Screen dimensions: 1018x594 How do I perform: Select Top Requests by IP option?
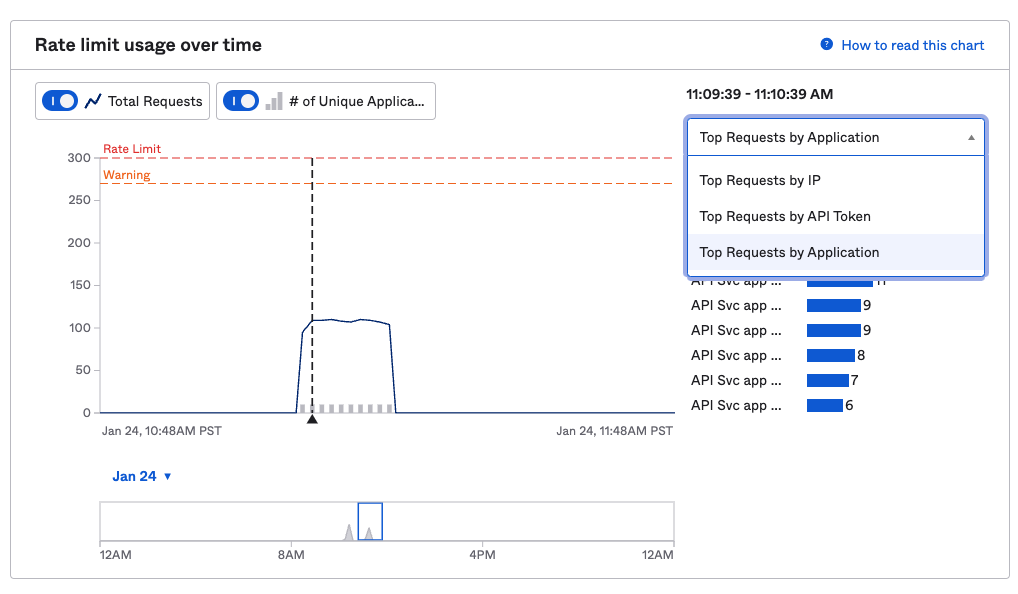click(x=760, y=181)
